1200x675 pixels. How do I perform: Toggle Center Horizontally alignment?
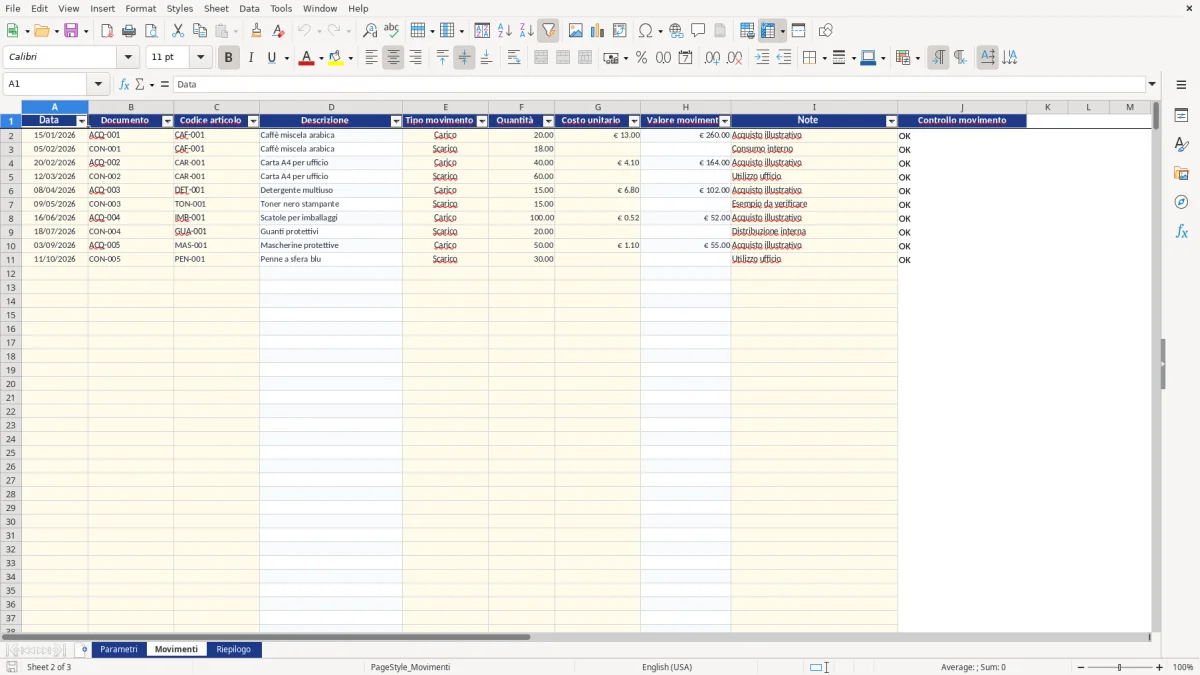tap(393, 58)
